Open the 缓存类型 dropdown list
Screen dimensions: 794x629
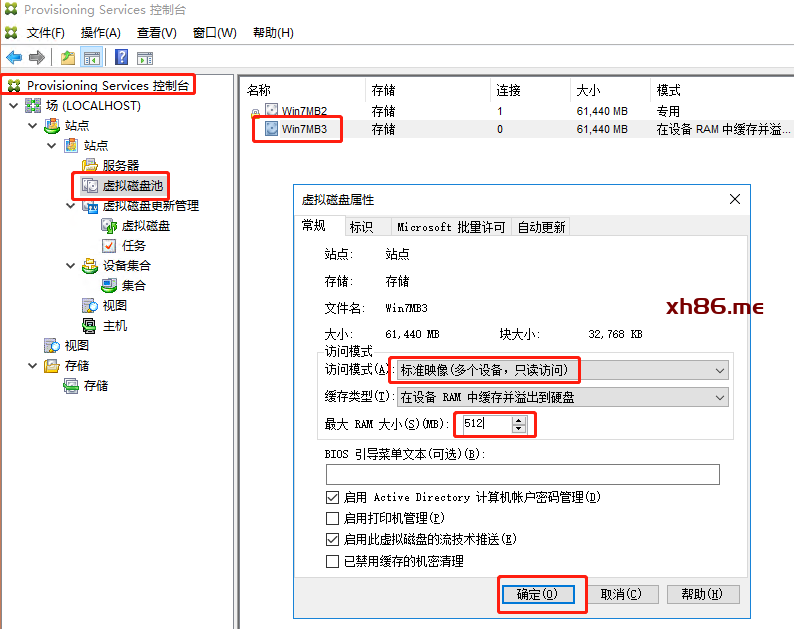[720, 397]
